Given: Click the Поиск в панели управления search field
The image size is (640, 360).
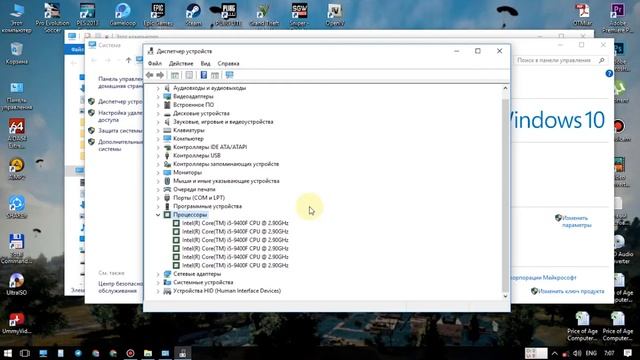Looking at the screenshot, I should [560, 60].
